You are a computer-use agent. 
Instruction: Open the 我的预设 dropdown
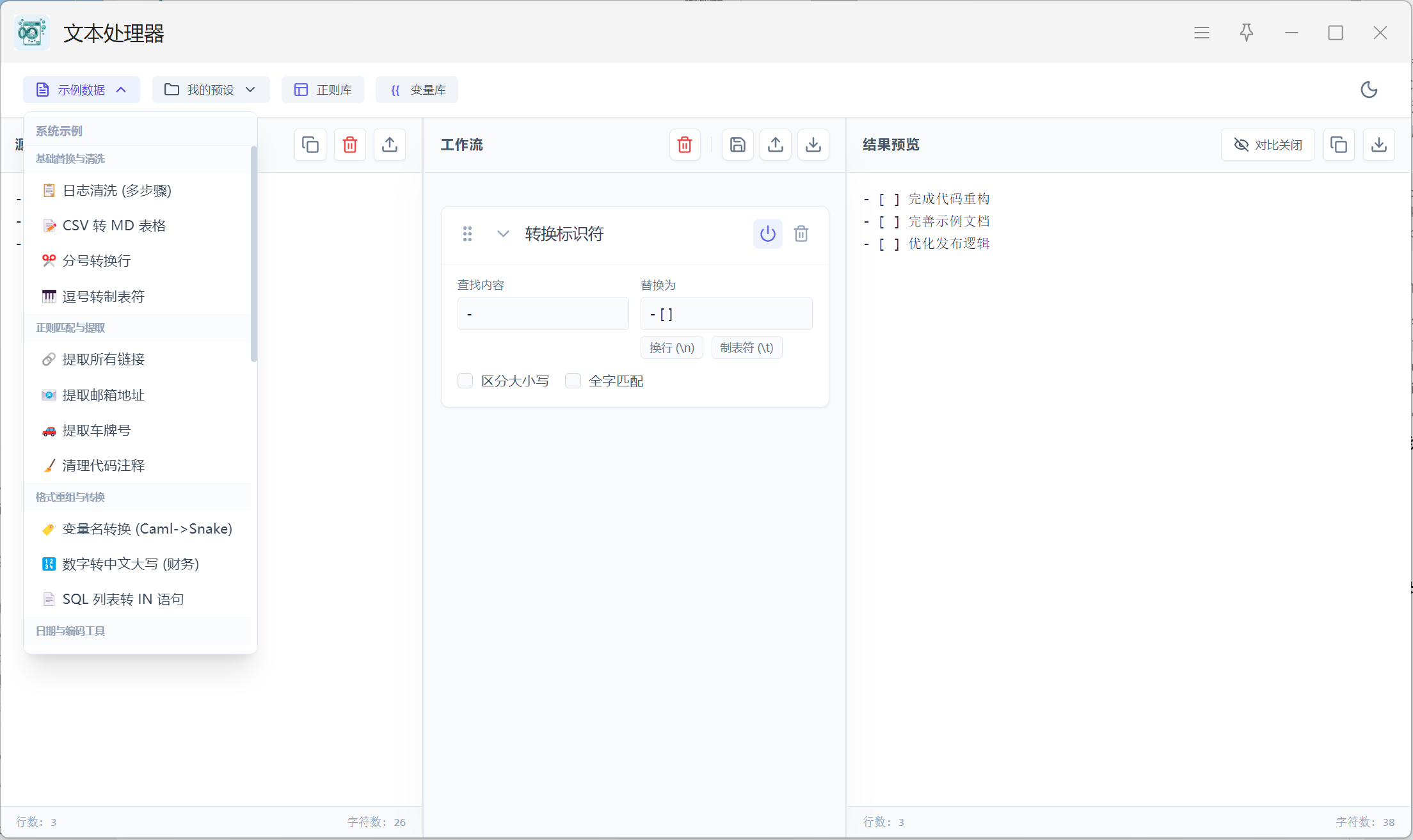(211, 90)
